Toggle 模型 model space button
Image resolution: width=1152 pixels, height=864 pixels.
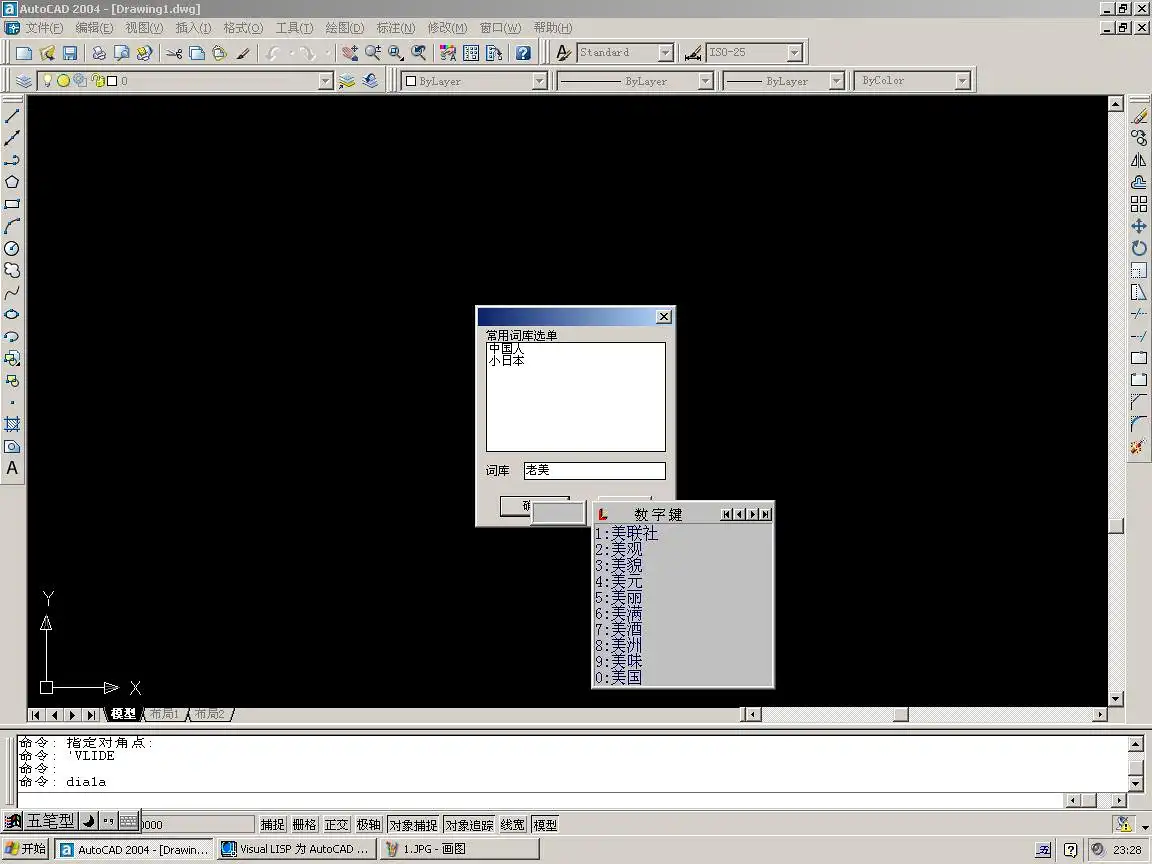545,825
